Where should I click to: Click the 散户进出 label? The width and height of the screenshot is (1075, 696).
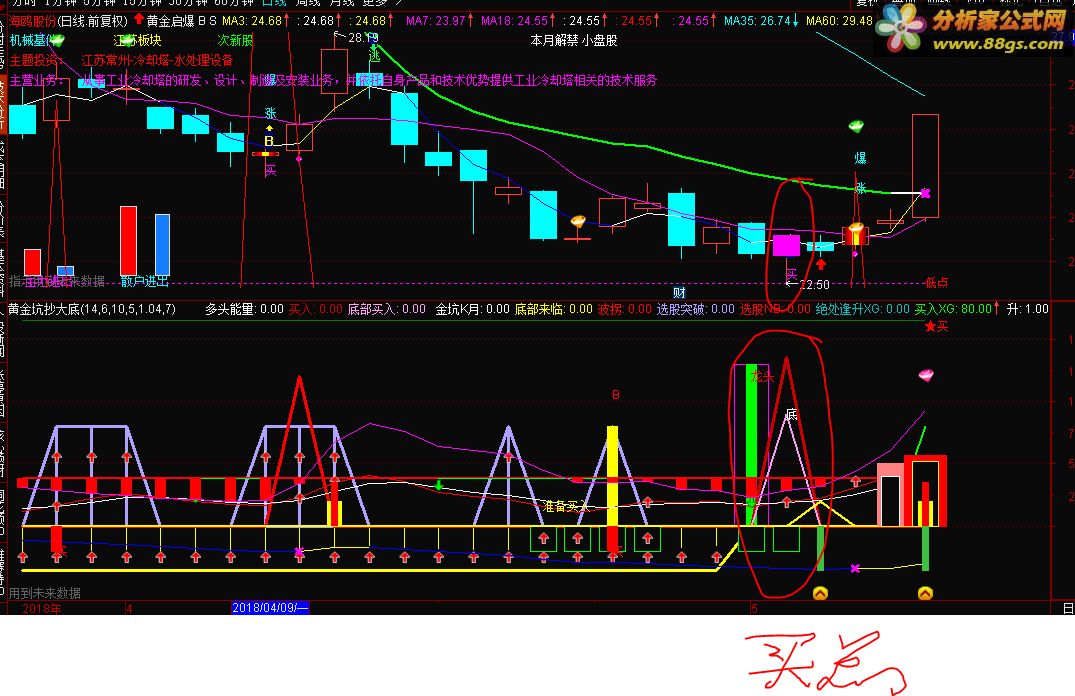point(144,281)
